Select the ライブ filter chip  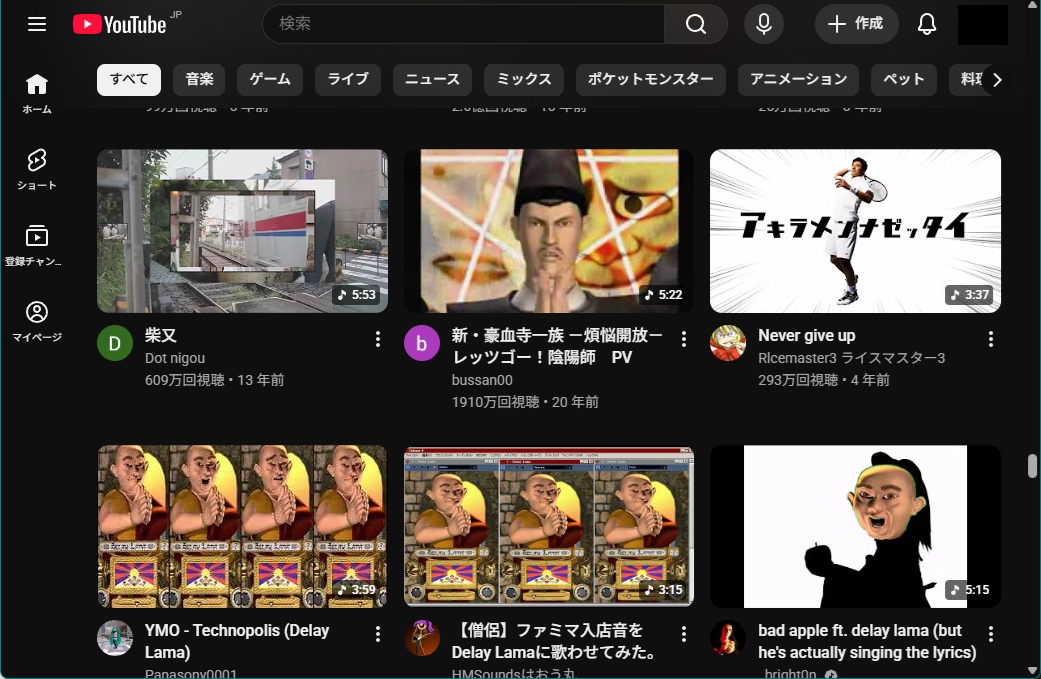(x=348, y=80)
